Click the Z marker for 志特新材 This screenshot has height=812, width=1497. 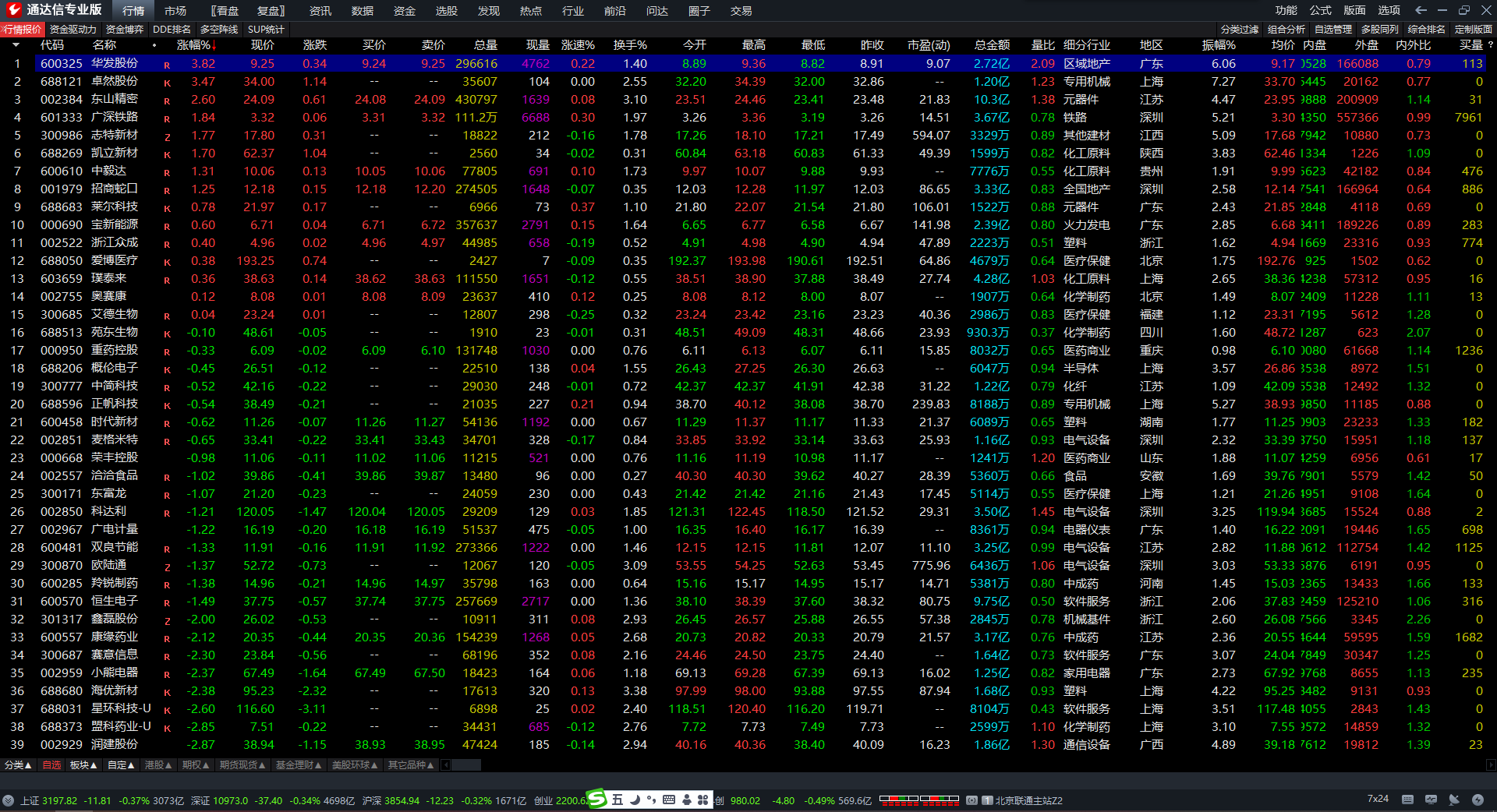click(167, 136)
